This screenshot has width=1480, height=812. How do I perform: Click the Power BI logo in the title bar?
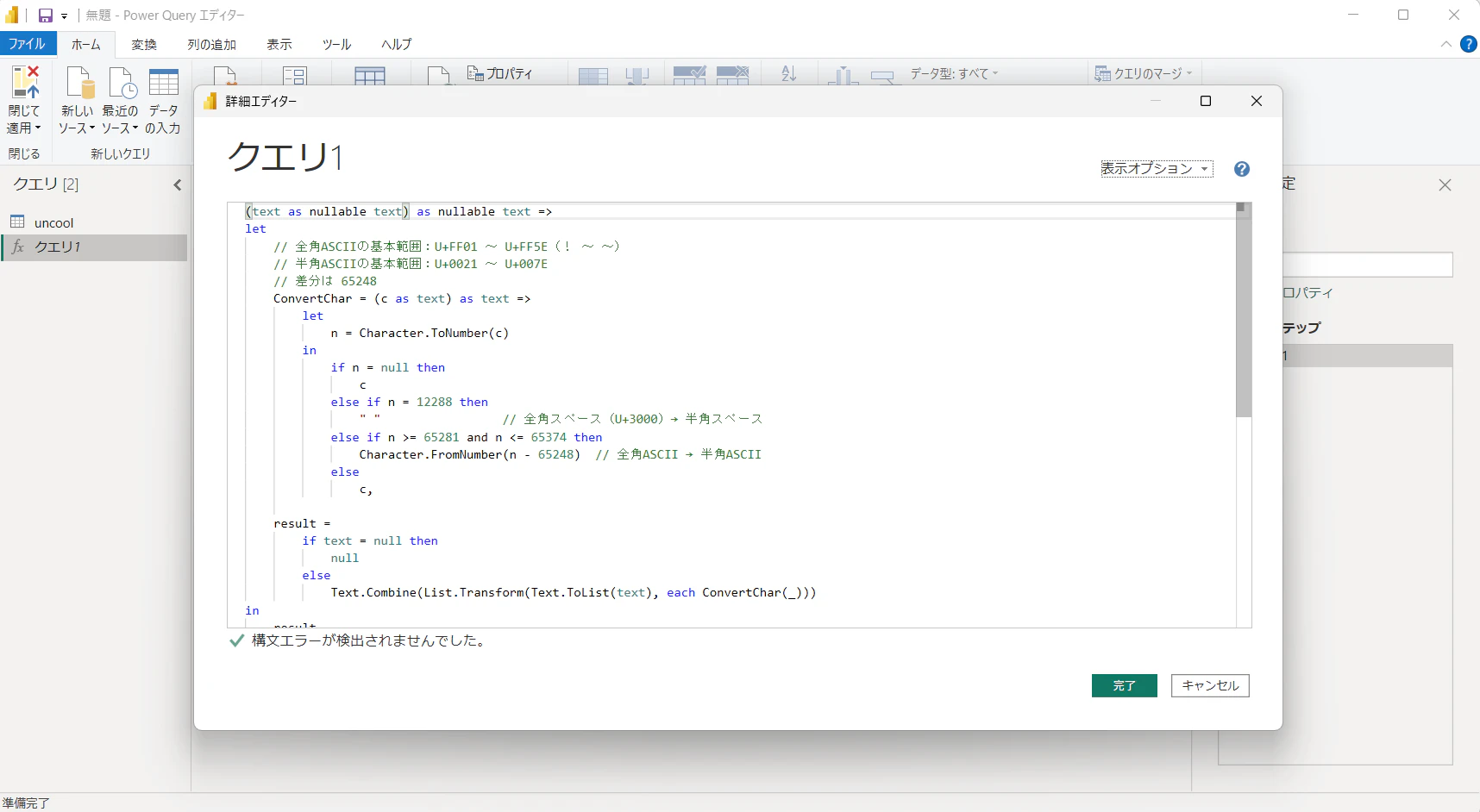click(x=12, y=15)
